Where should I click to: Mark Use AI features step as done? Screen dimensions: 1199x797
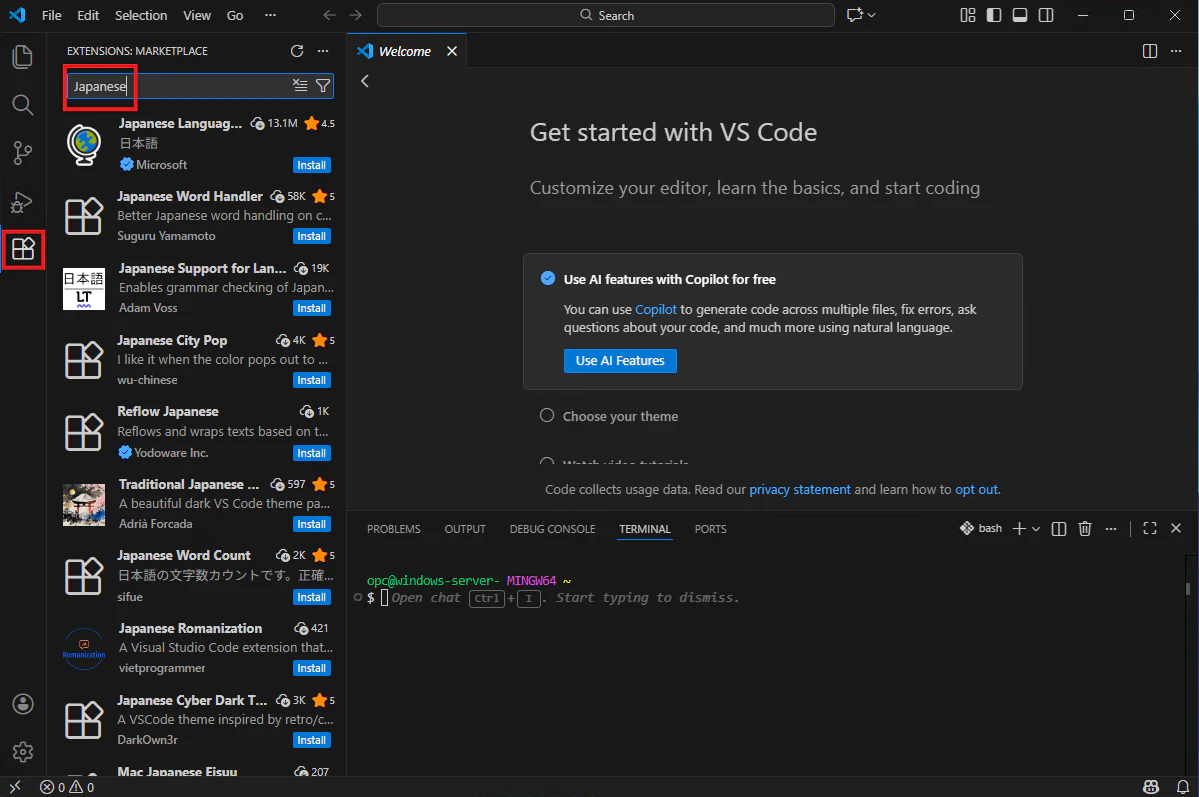click(548, 278)
